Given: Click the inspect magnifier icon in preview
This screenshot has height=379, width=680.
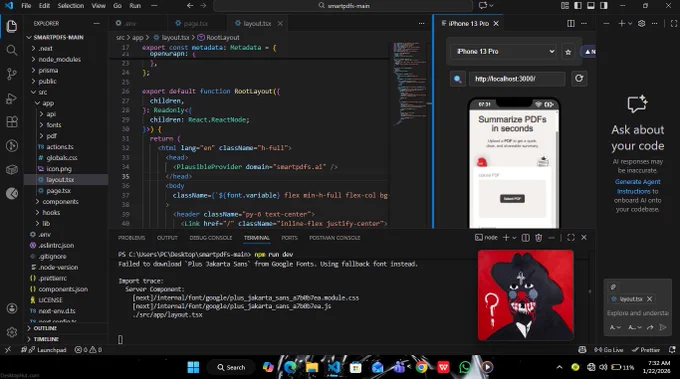Looking at the screenshot, I should [458, 79].
